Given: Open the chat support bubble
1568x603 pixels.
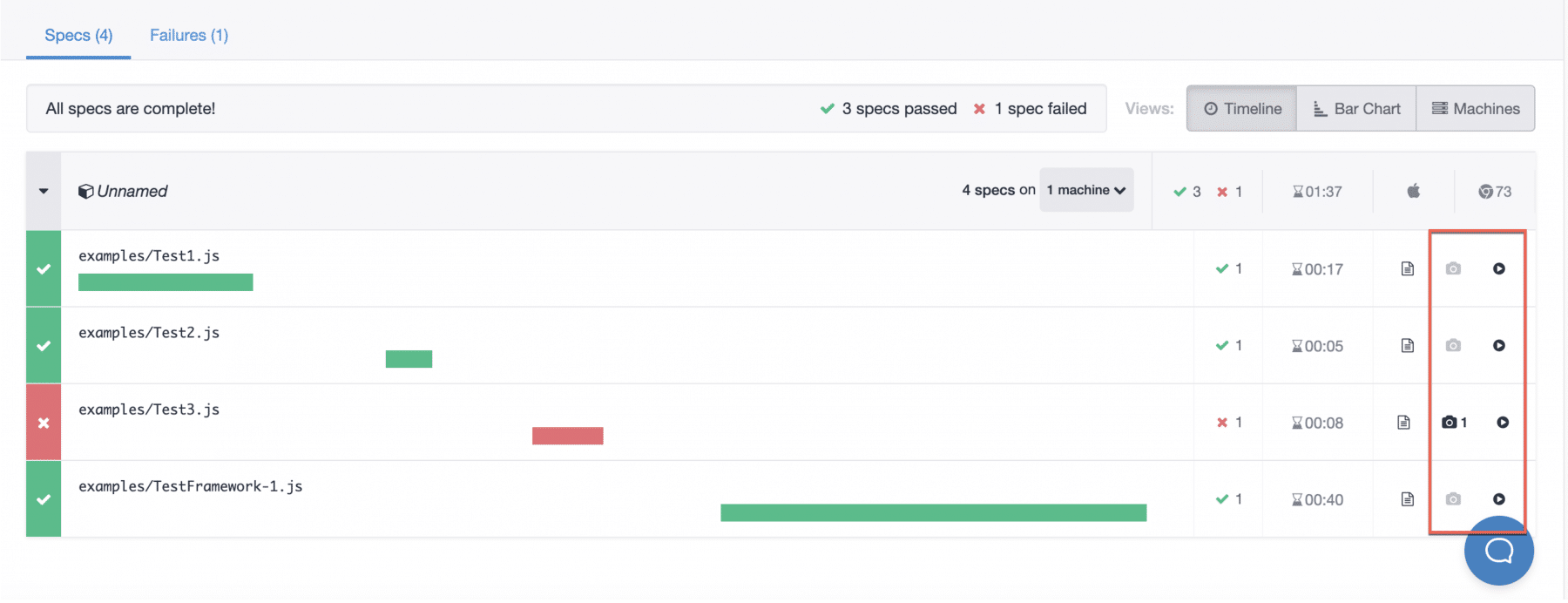Looking at the screenshot, I should [x=1498, y=551].
